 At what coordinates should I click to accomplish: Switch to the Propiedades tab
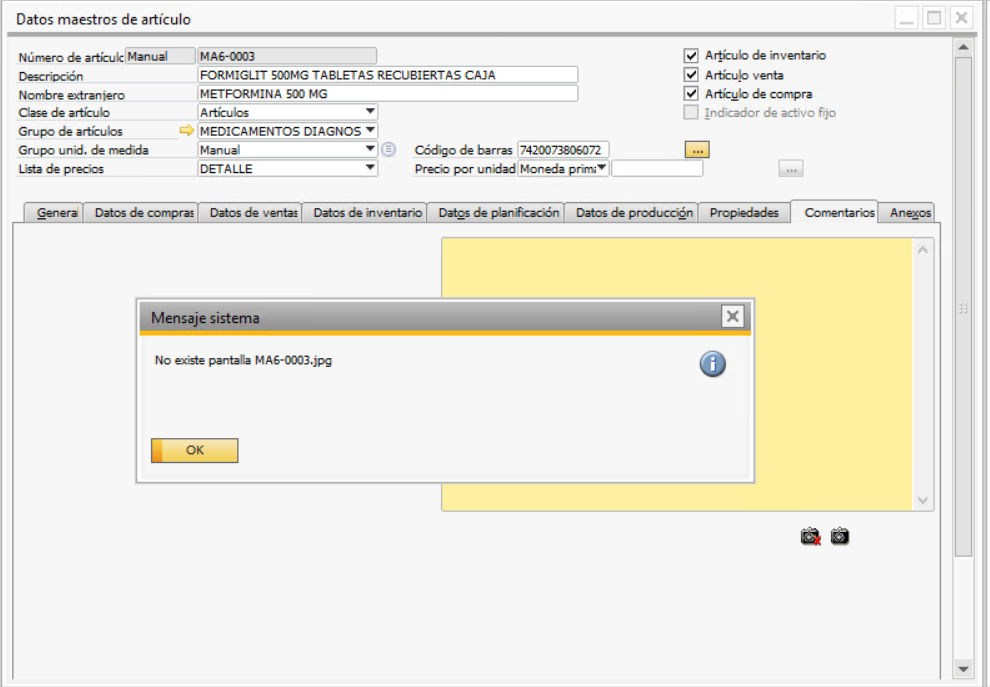pos(744,213)
